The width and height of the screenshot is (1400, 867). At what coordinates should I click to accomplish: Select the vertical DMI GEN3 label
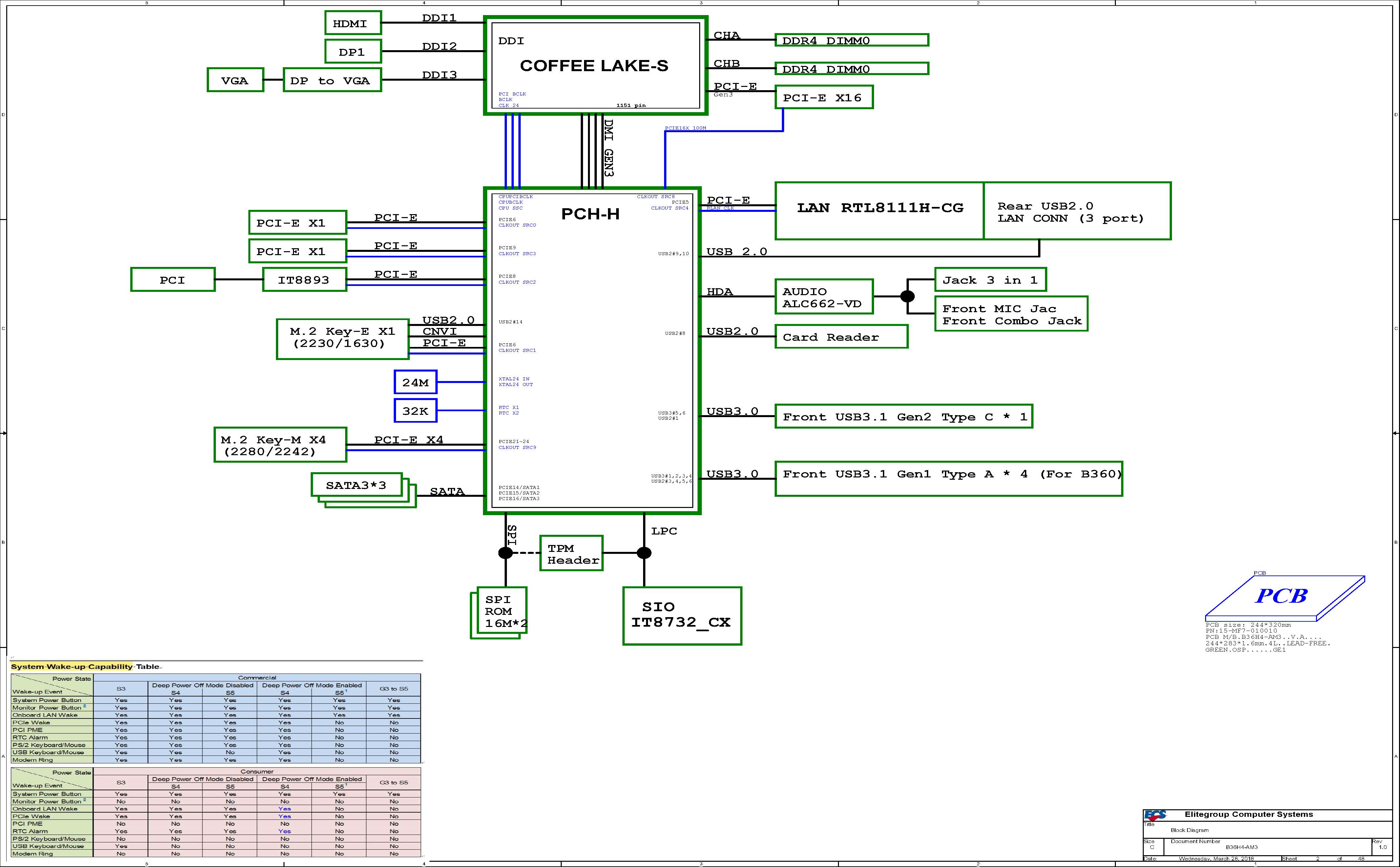click(x=609, y=147)
